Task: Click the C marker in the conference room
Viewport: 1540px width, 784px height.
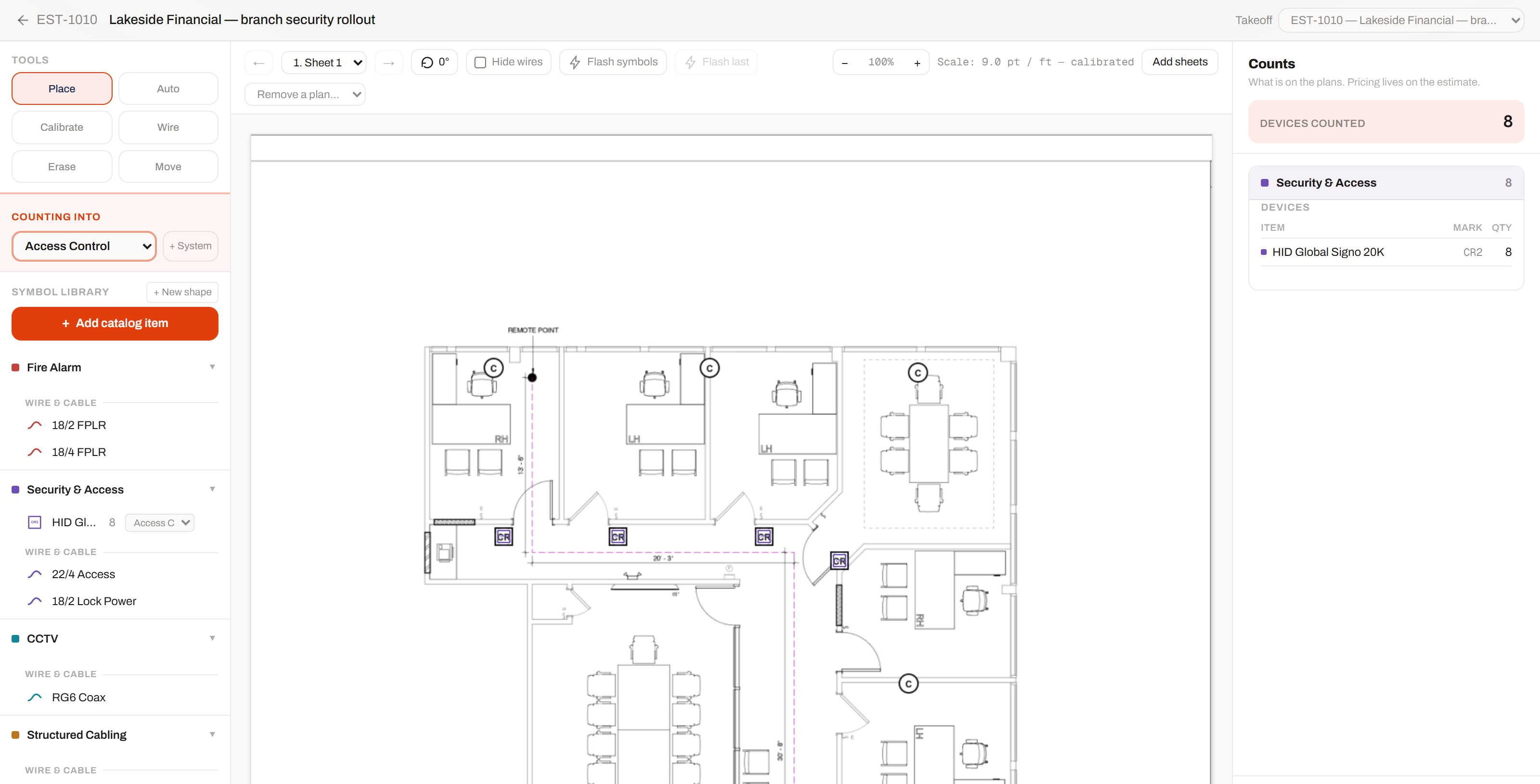Action: click(x=918, y=373)
